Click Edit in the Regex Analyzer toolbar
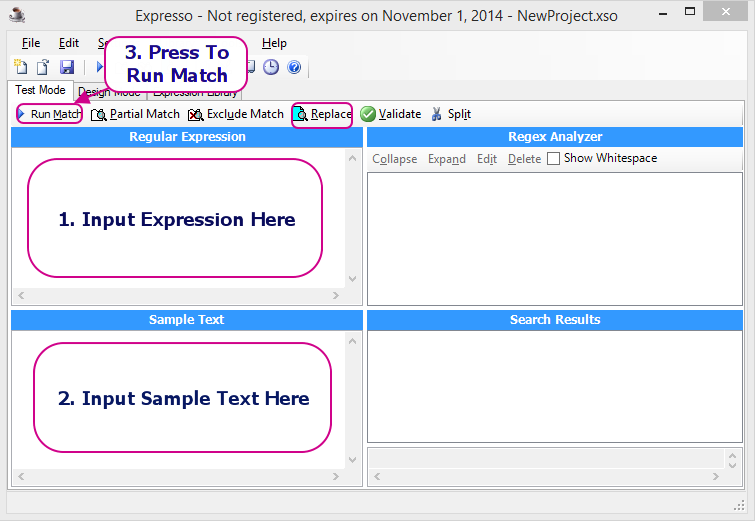 487,159
